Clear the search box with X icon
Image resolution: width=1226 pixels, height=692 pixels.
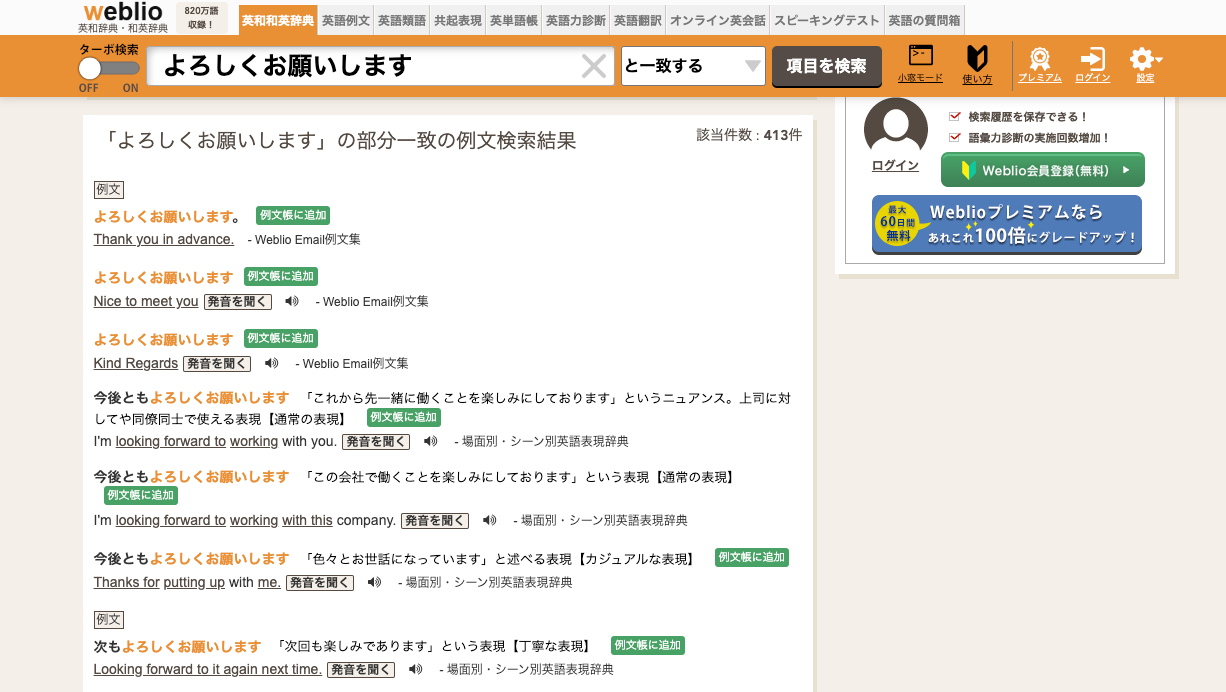594,66
